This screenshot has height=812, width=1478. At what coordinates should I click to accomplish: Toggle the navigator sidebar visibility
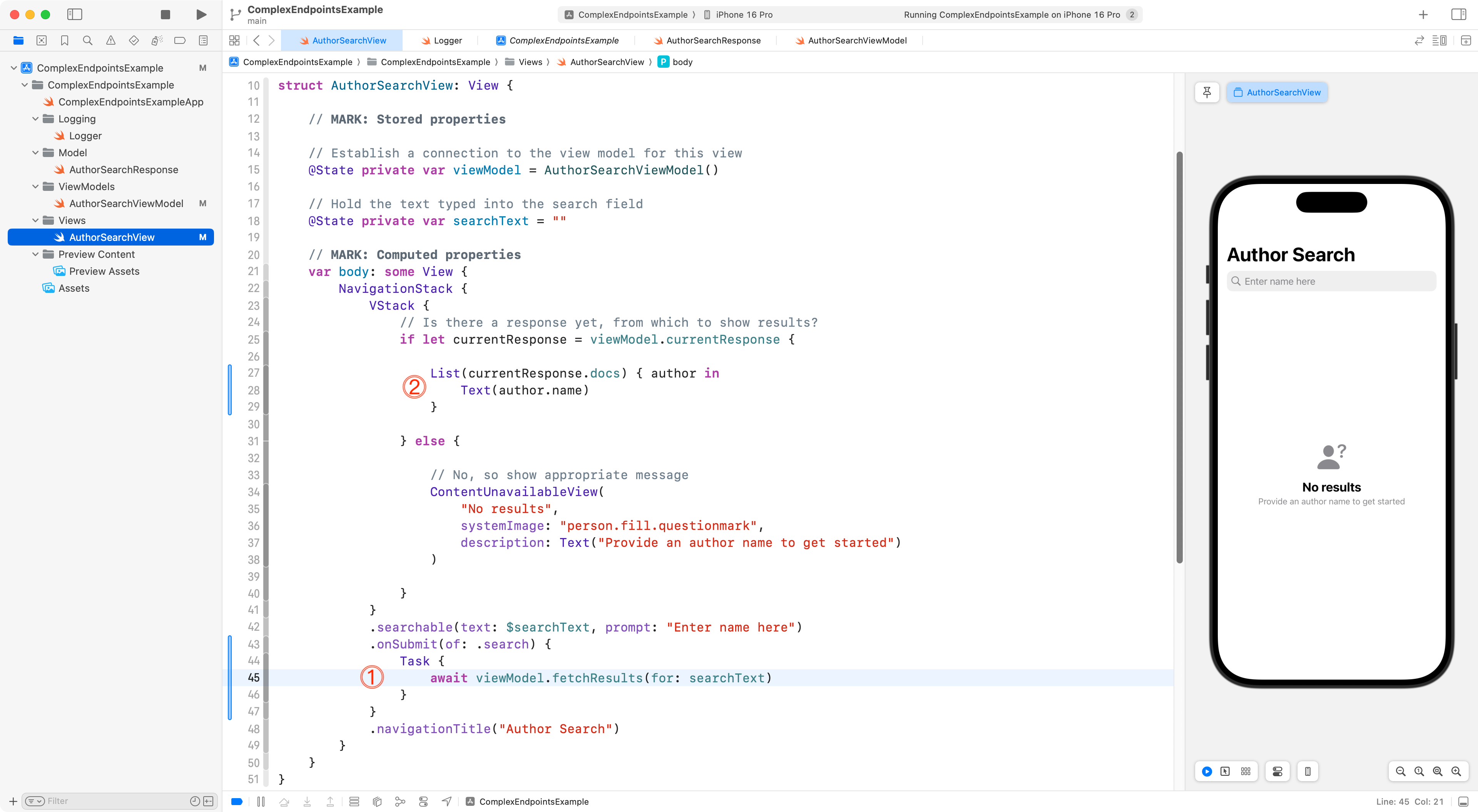(x=75, y=14)
